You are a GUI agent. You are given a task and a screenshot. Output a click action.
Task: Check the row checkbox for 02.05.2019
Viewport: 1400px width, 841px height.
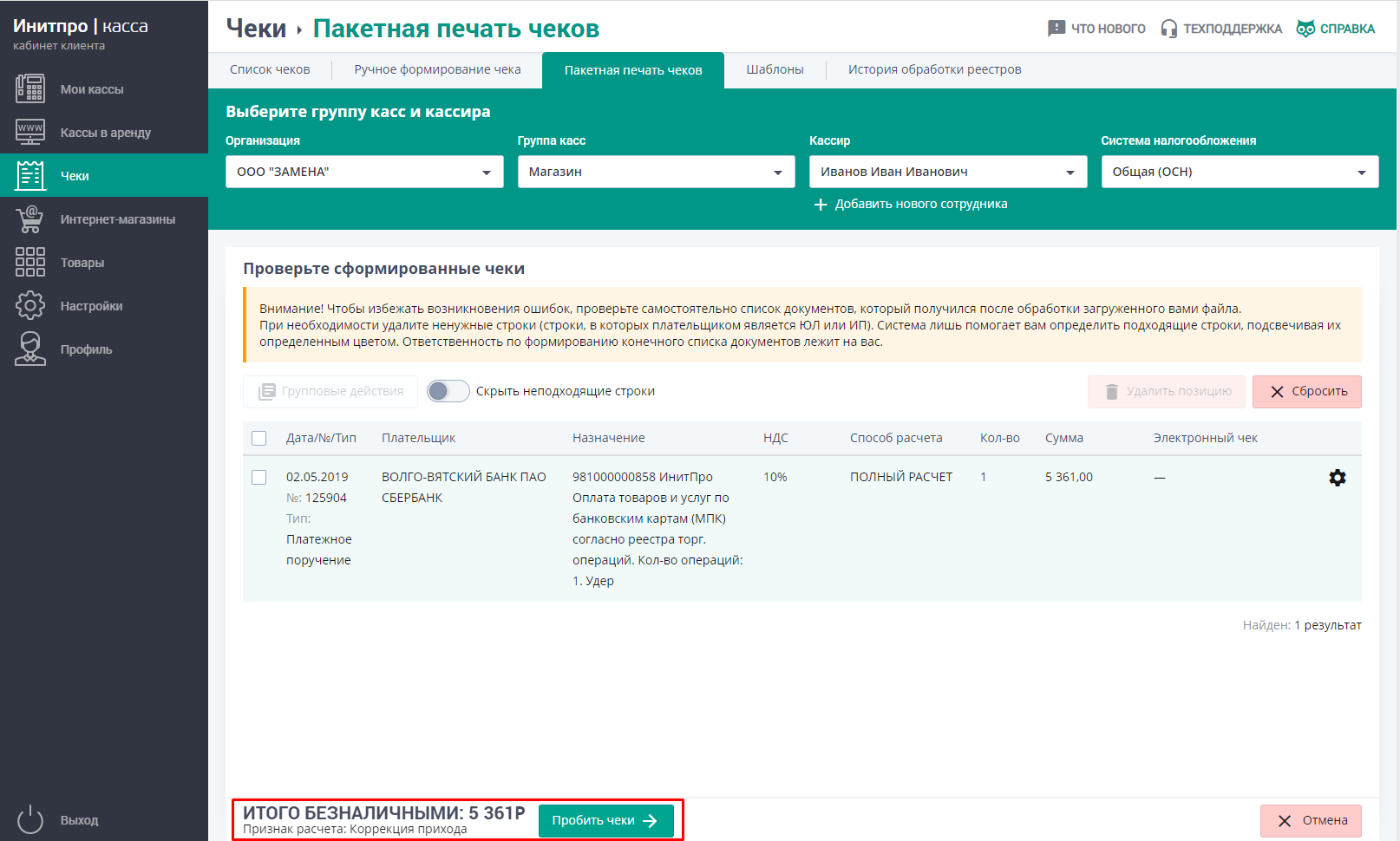click(258, 477)
